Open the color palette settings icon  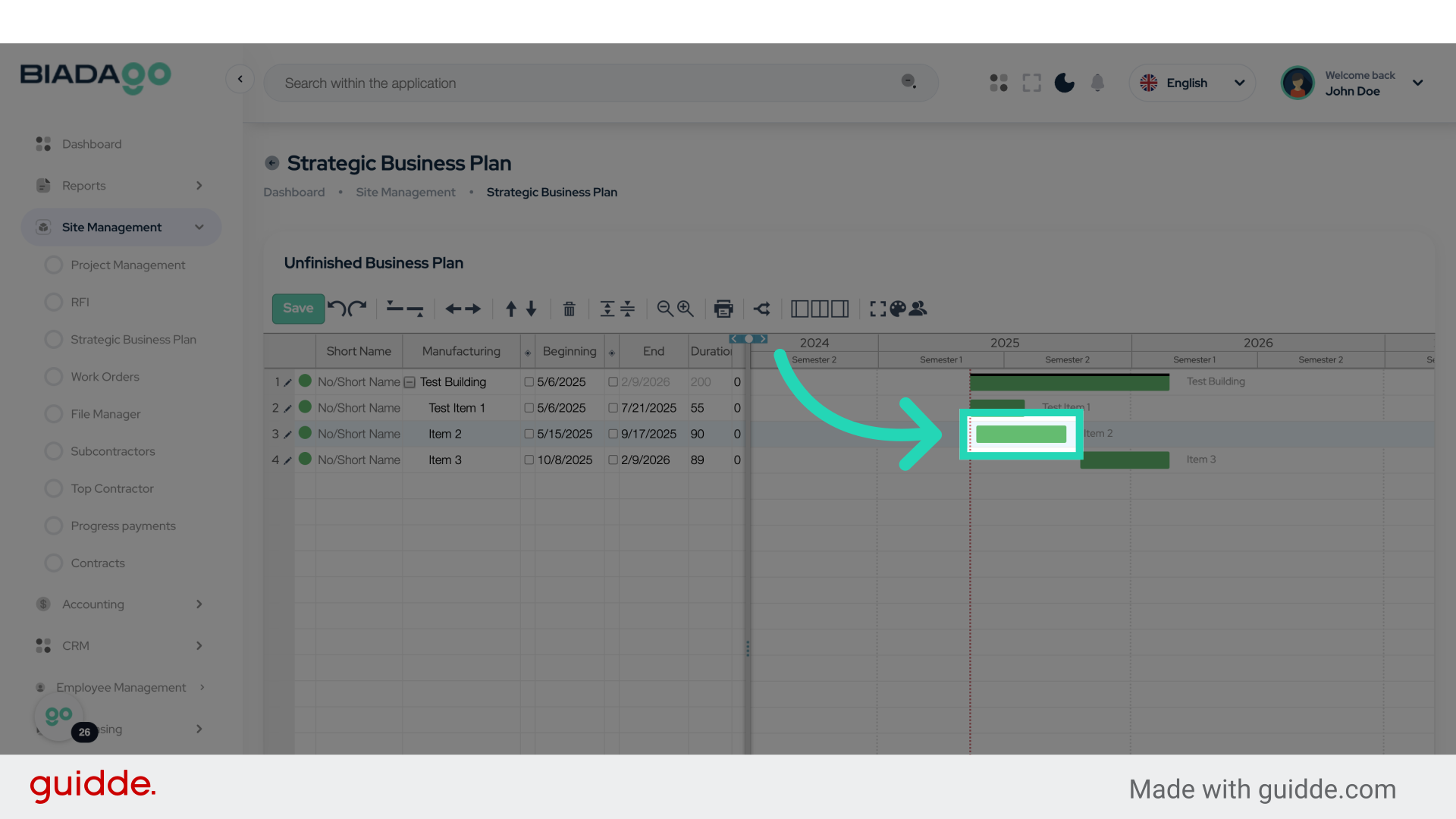pos(898,309)
